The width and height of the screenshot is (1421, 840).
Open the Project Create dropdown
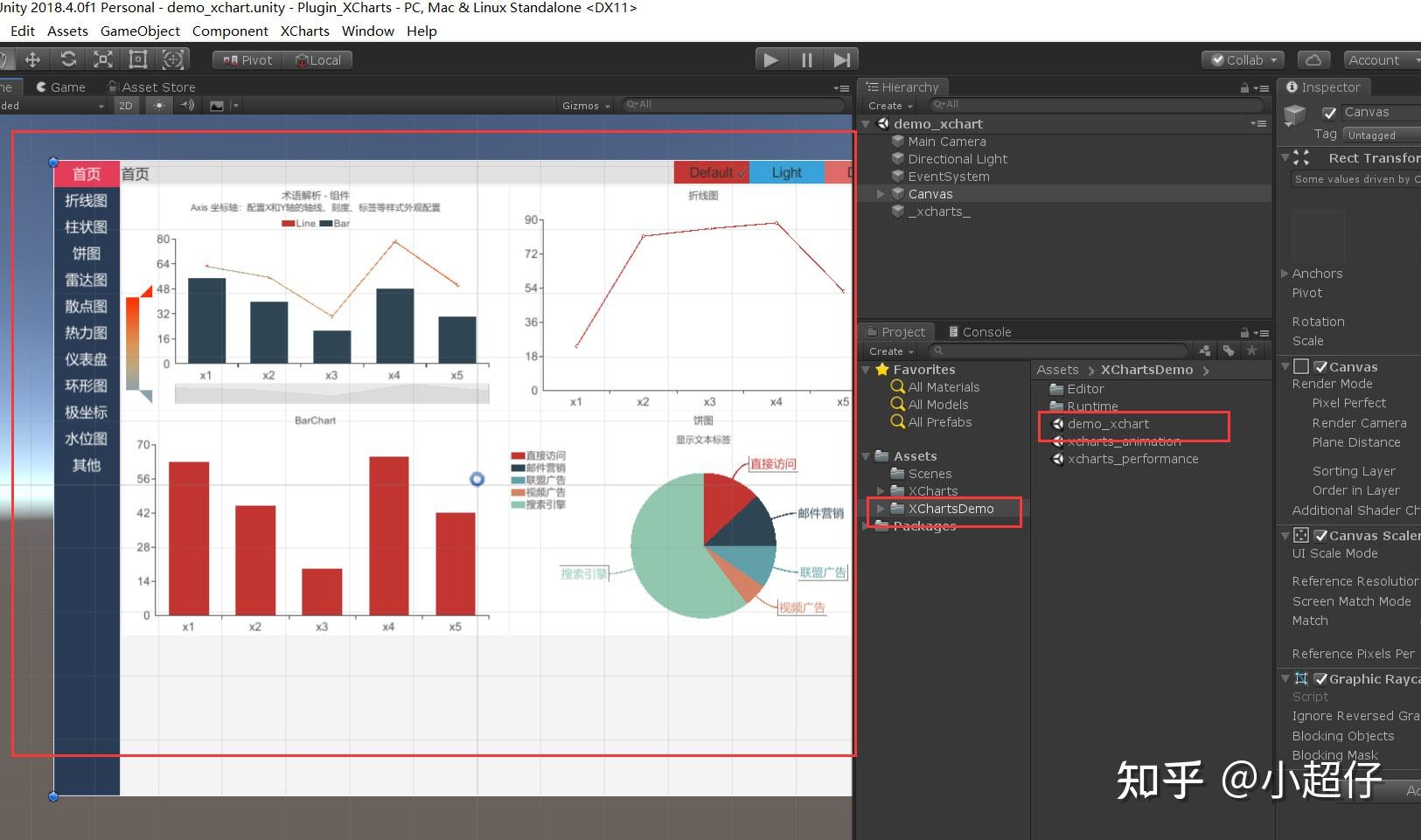[x=890, y=351]
